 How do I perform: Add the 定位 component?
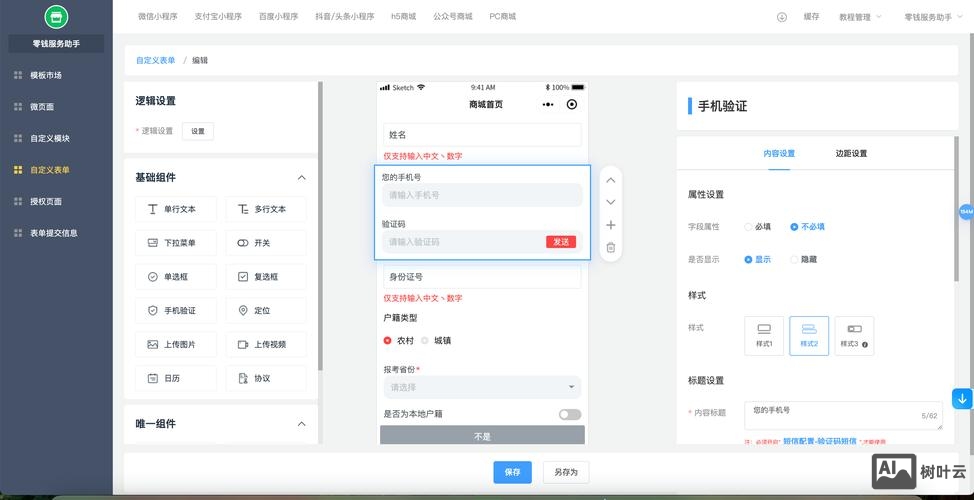tap(266, 311)
